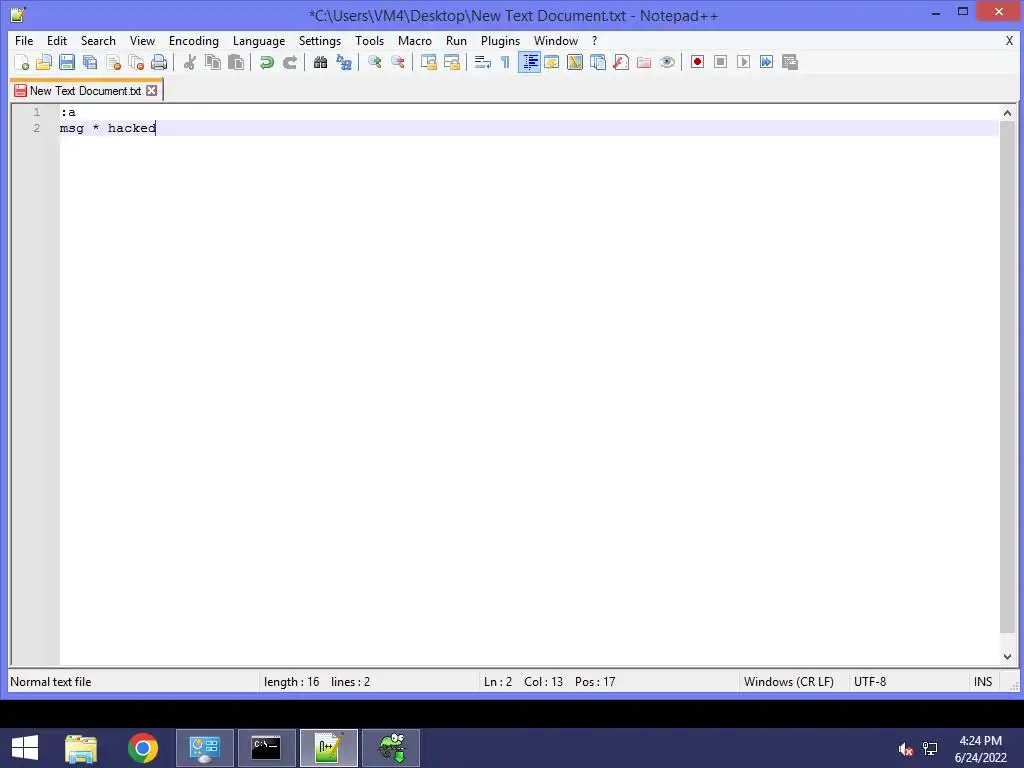Open the Run menu
The height and width of the screenshot is (768, 1024).
click(456, 40)
